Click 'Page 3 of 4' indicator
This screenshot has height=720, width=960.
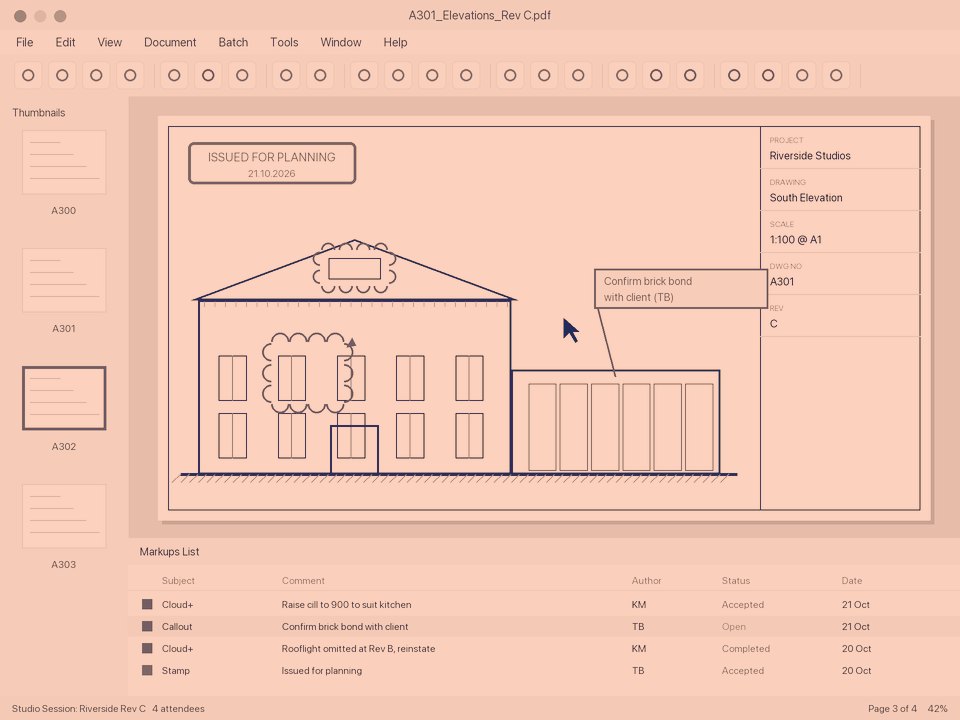892,708
